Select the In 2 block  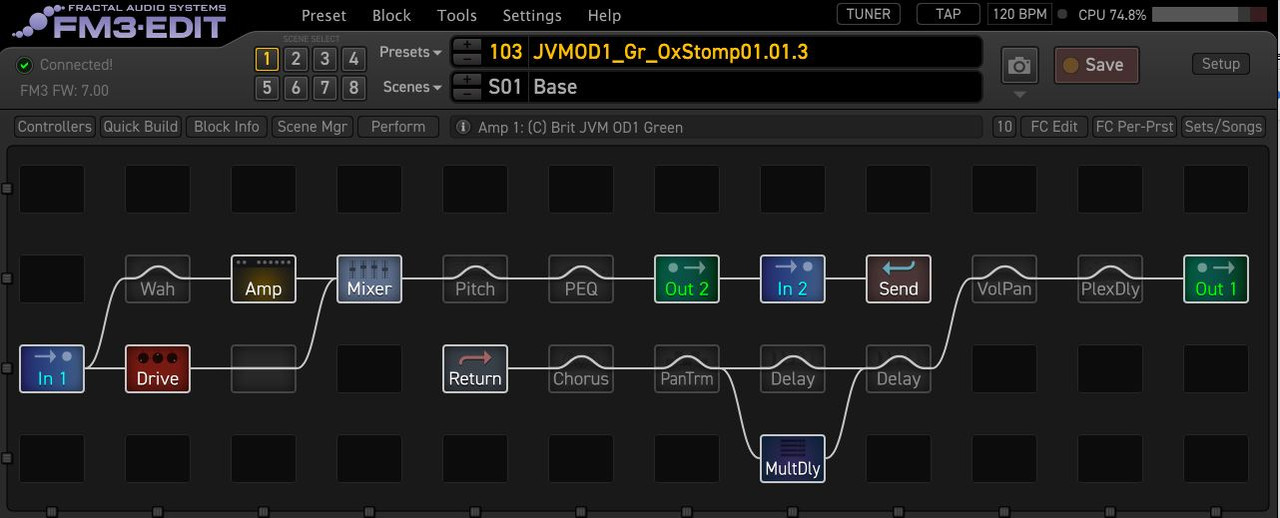click(792, 279)
